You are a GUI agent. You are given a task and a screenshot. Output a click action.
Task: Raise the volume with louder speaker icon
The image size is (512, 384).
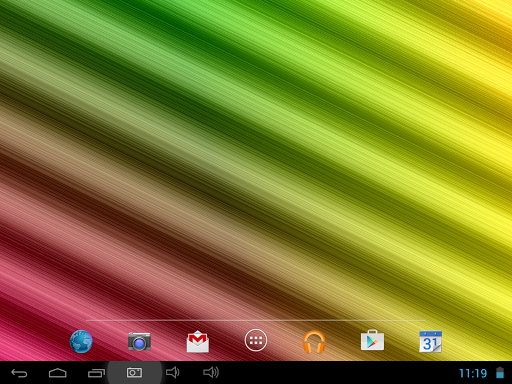click(x=211, y=372)
